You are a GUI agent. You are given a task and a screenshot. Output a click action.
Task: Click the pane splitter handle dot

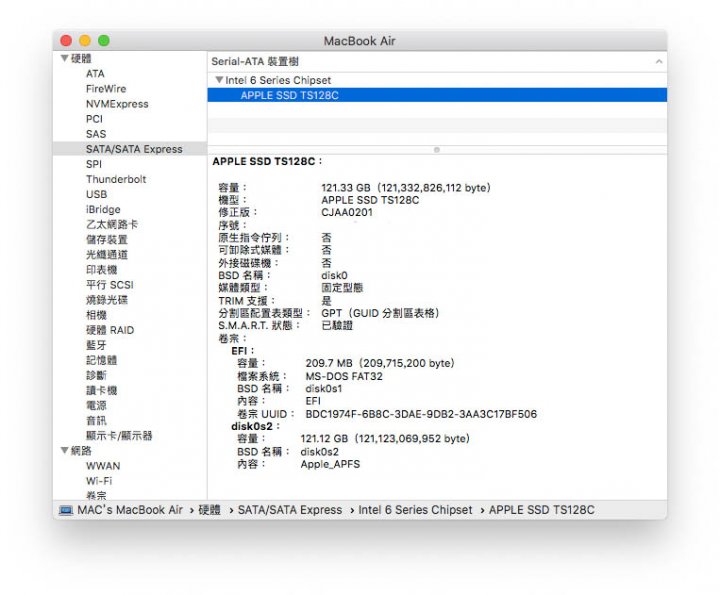click(437, 150)
